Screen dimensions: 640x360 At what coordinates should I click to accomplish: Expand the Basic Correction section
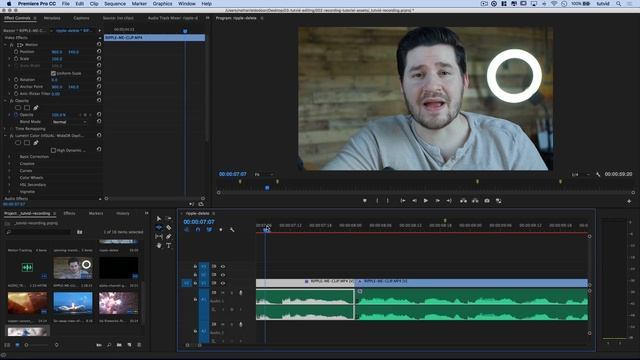tap(9, 157)
